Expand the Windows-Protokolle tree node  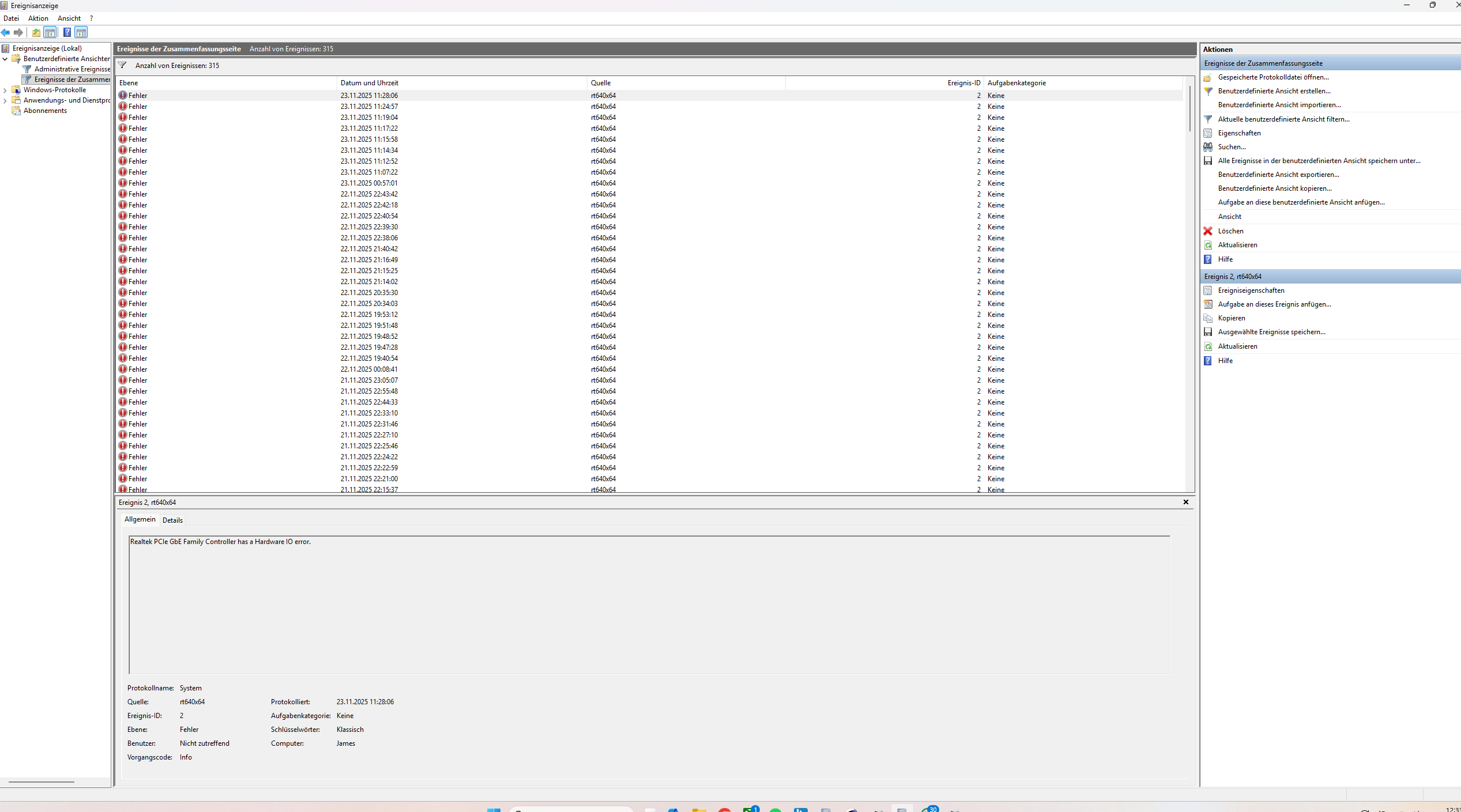[5, 90]
